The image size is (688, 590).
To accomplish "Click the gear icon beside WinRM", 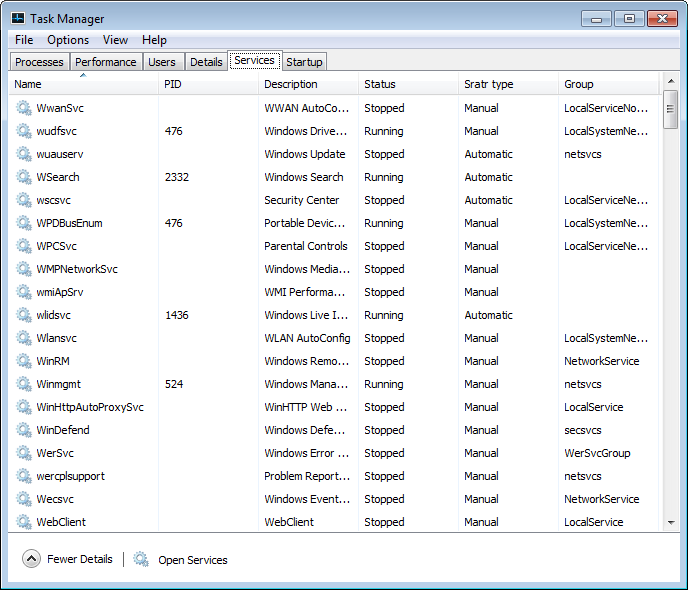I will [x=24, y=361].
